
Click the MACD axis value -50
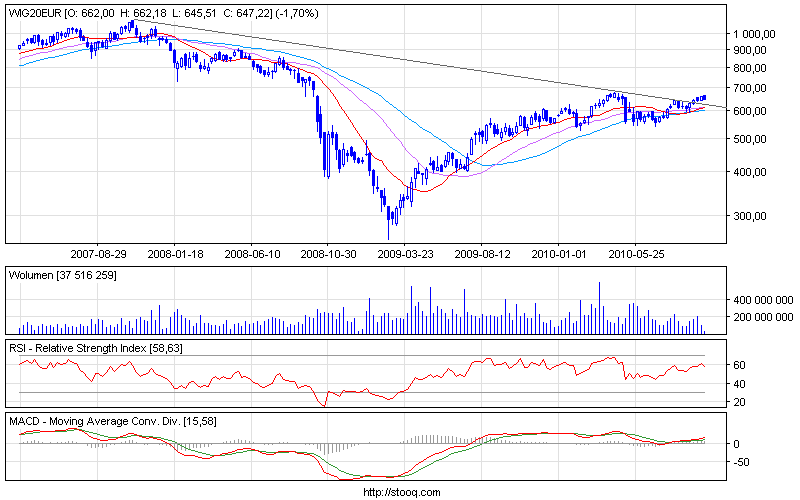(x=741, y=462)
